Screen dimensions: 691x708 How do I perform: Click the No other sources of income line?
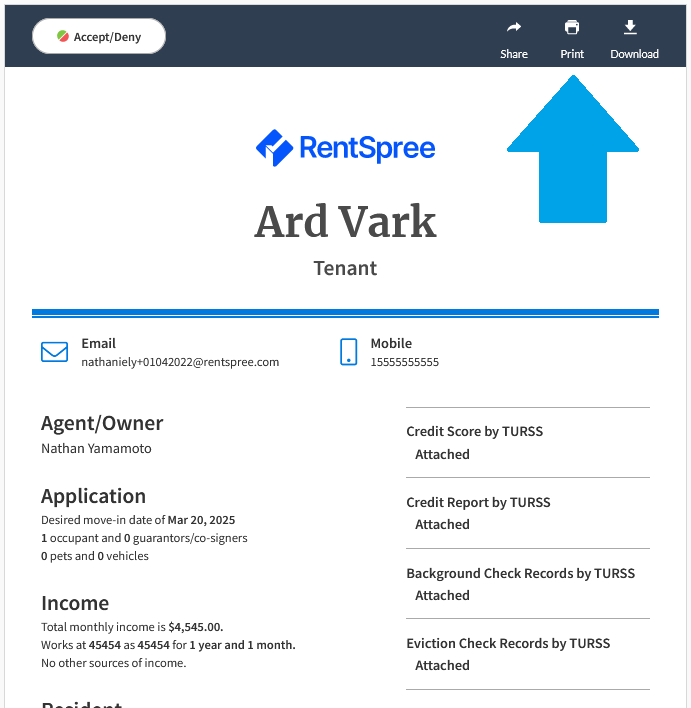pos(114,663)
